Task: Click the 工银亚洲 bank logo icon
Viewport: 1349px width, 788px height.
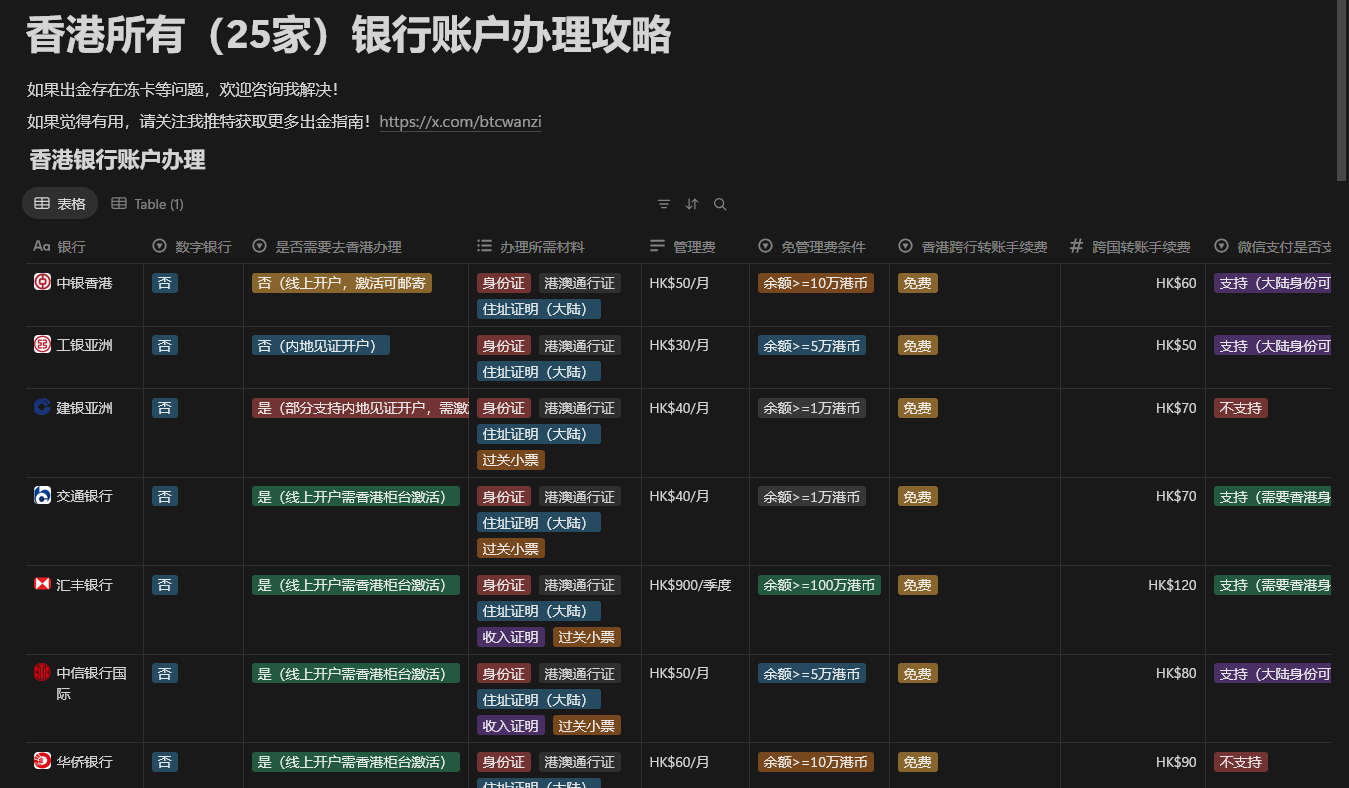Action: 42,345
